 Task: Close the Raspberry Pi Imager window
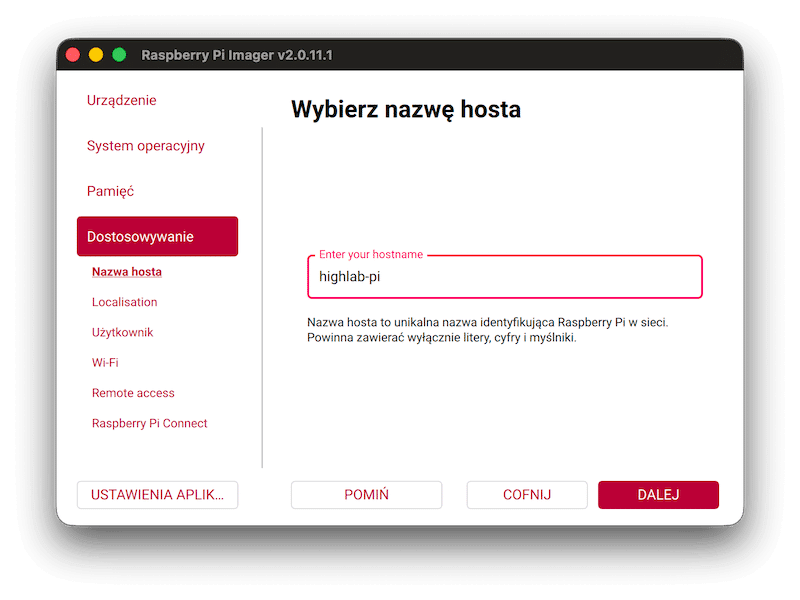click(73, 55)
